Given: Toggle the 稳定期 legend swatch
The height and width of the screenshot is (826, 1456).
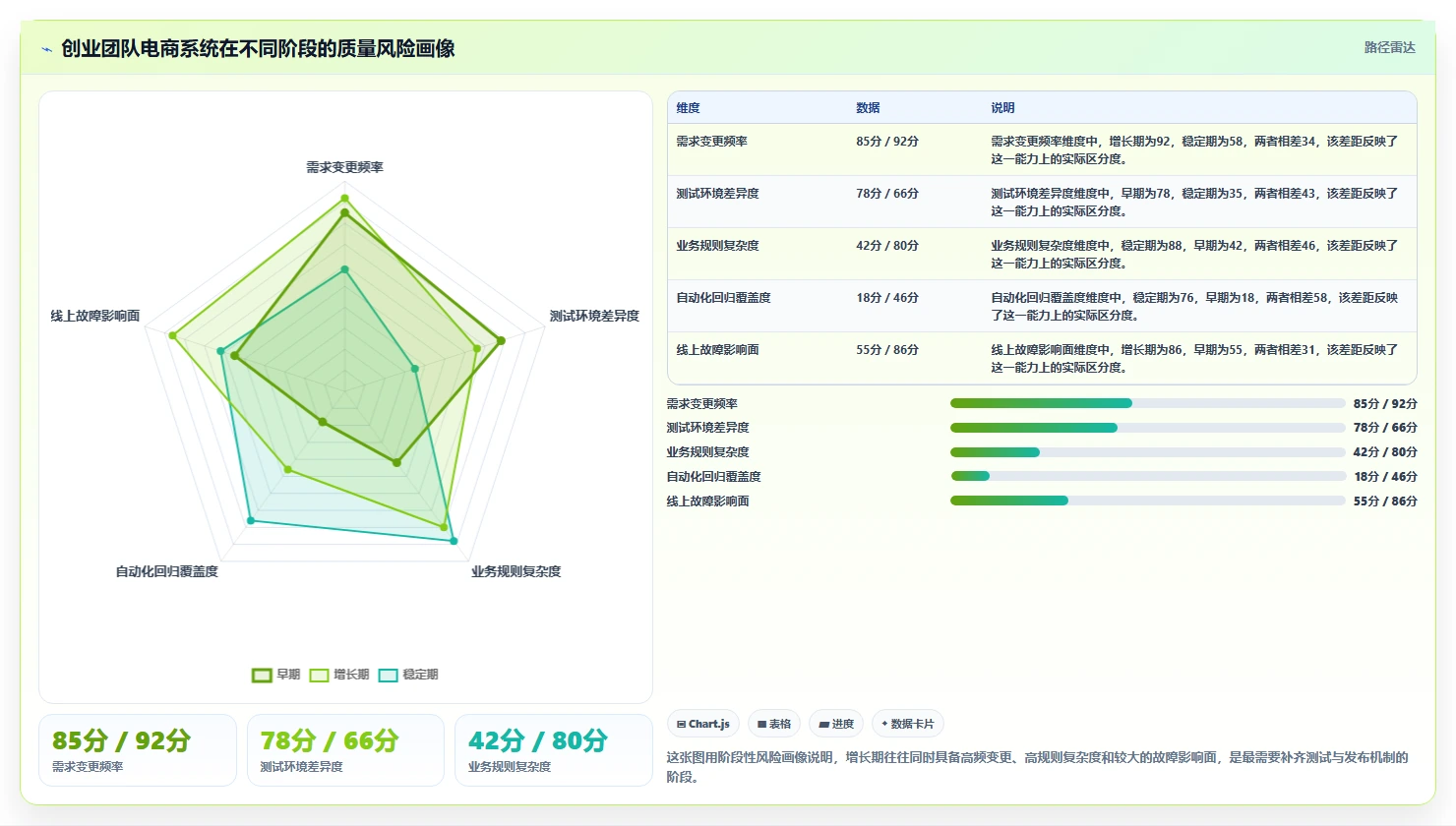Looking at the screenshot, I should coord(388,675).
